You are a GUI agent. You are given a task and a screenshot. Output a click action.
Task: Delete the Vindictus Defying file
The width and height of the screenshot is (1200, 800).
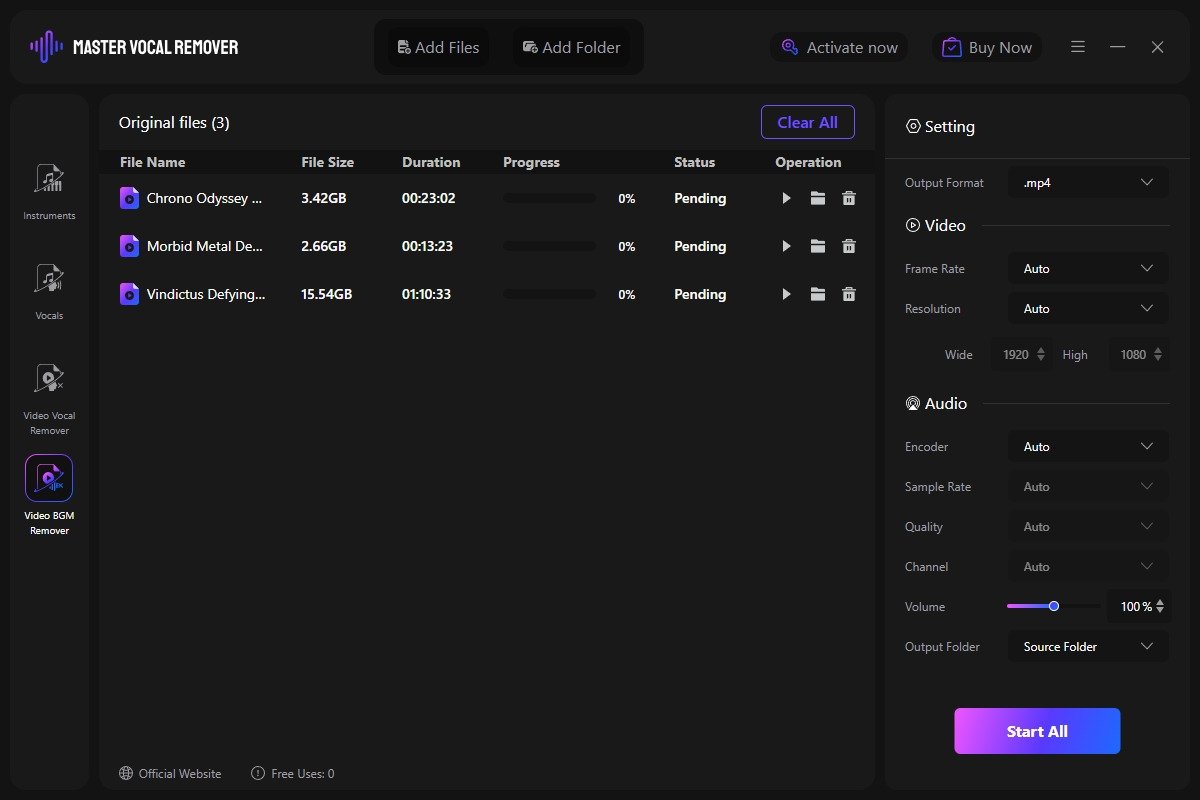point(849,295)
